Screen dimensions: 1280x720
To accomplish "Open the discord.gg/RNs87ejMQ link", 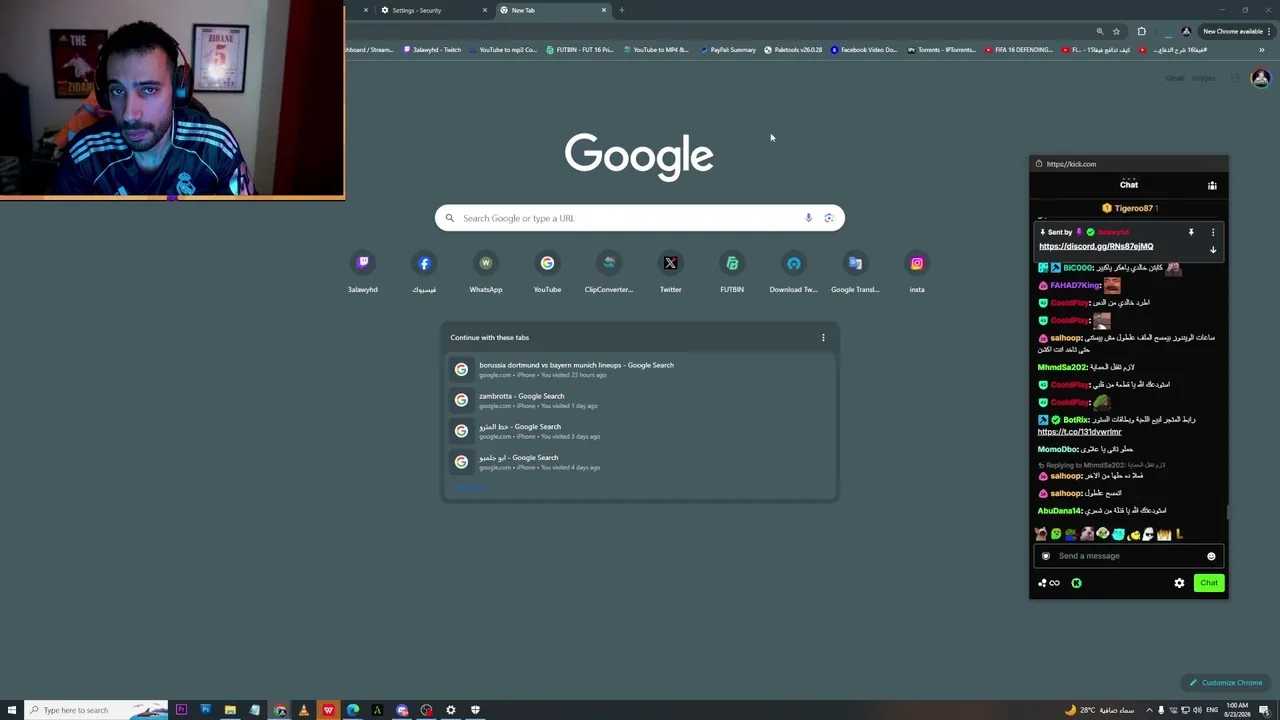I will (x=1096, y=246).
